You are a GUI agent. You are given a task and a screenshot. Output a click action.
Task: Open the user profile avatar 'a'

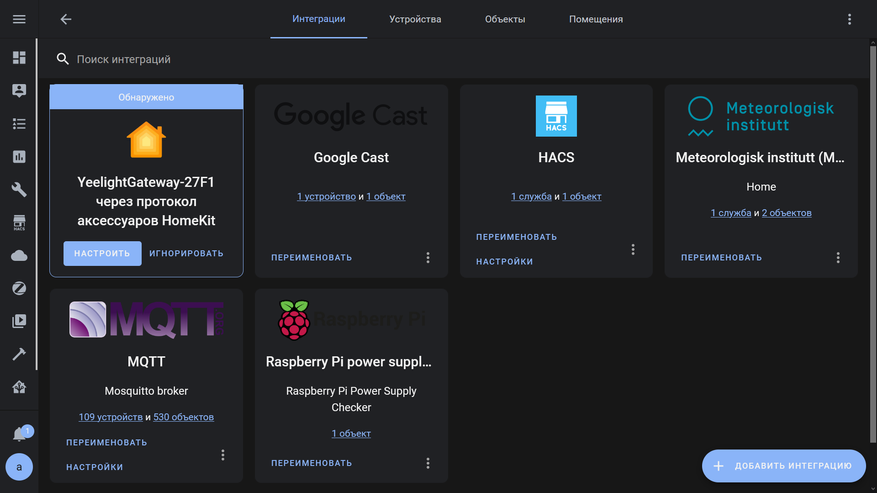click(19, 467)
